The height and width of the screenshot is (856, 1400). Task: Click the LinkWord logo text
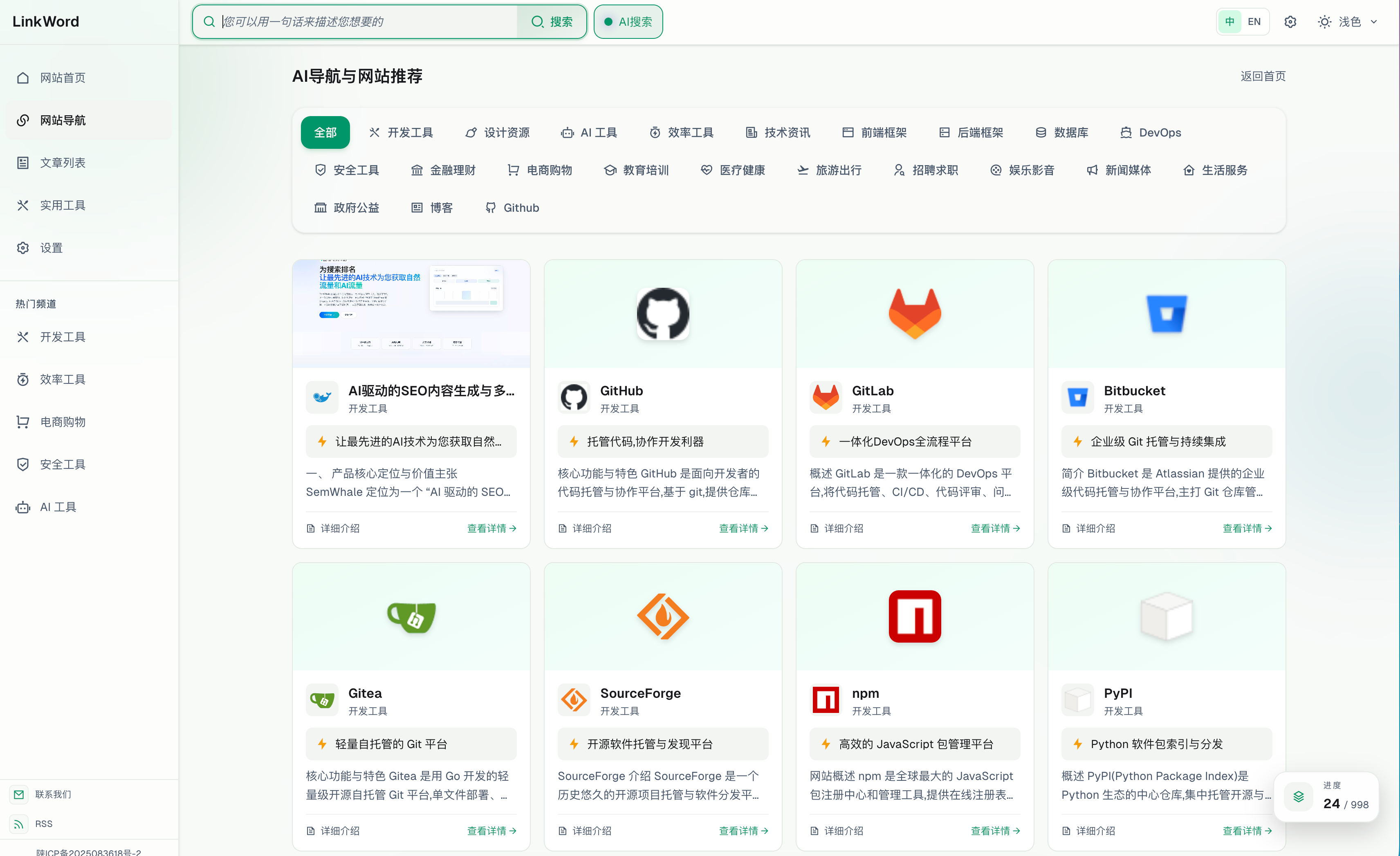[x=45, y=22]
